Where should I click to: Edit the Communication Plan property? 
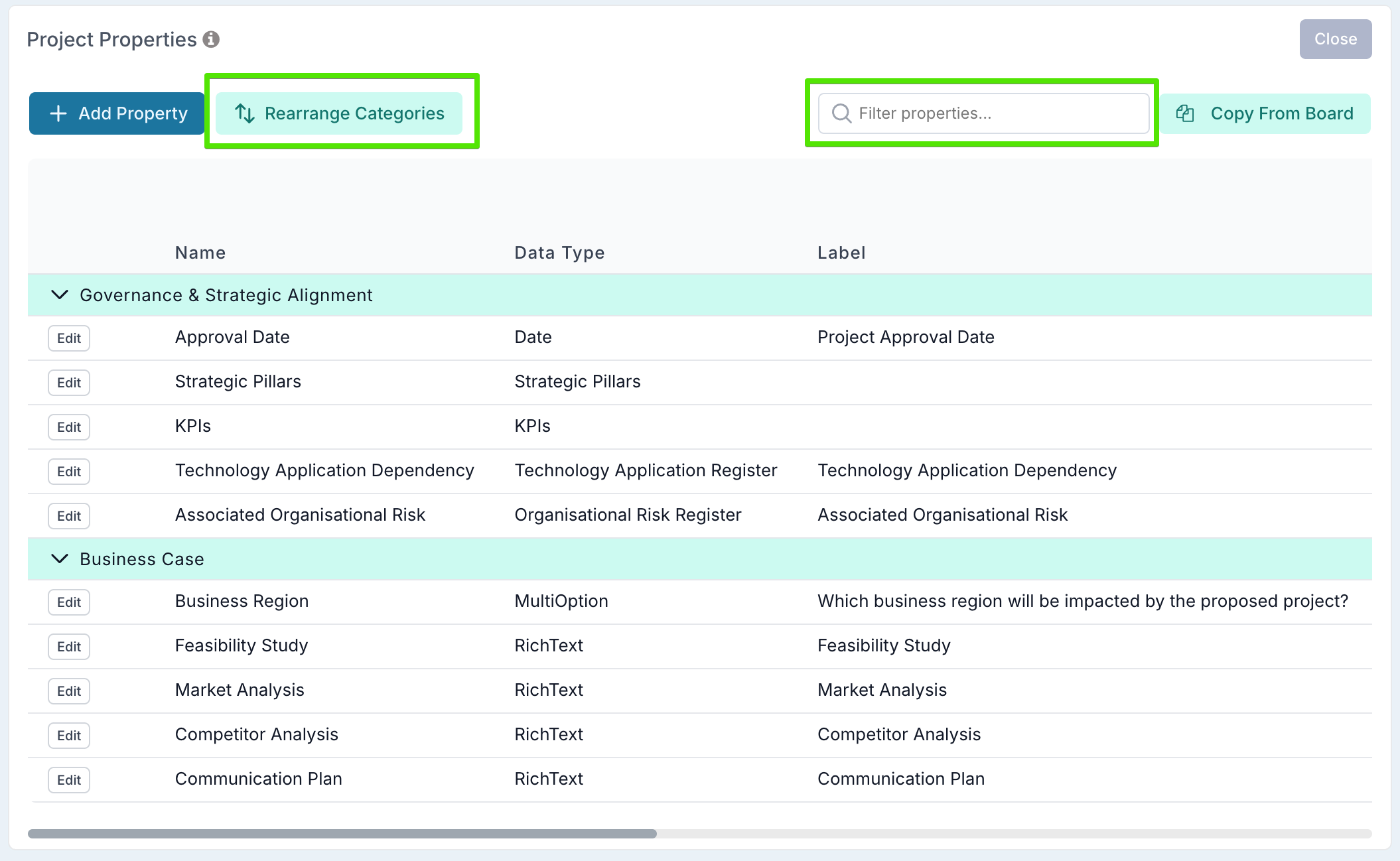tap(69, 780)
